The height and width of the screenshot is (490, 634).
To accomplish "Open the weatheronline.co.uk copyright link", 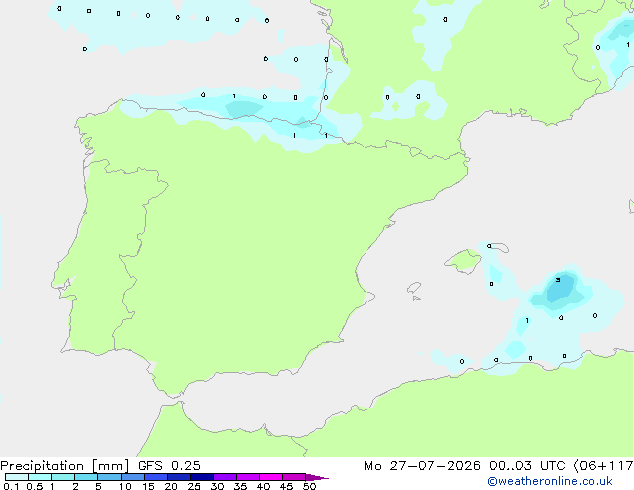I will click(x=550, y=481).
